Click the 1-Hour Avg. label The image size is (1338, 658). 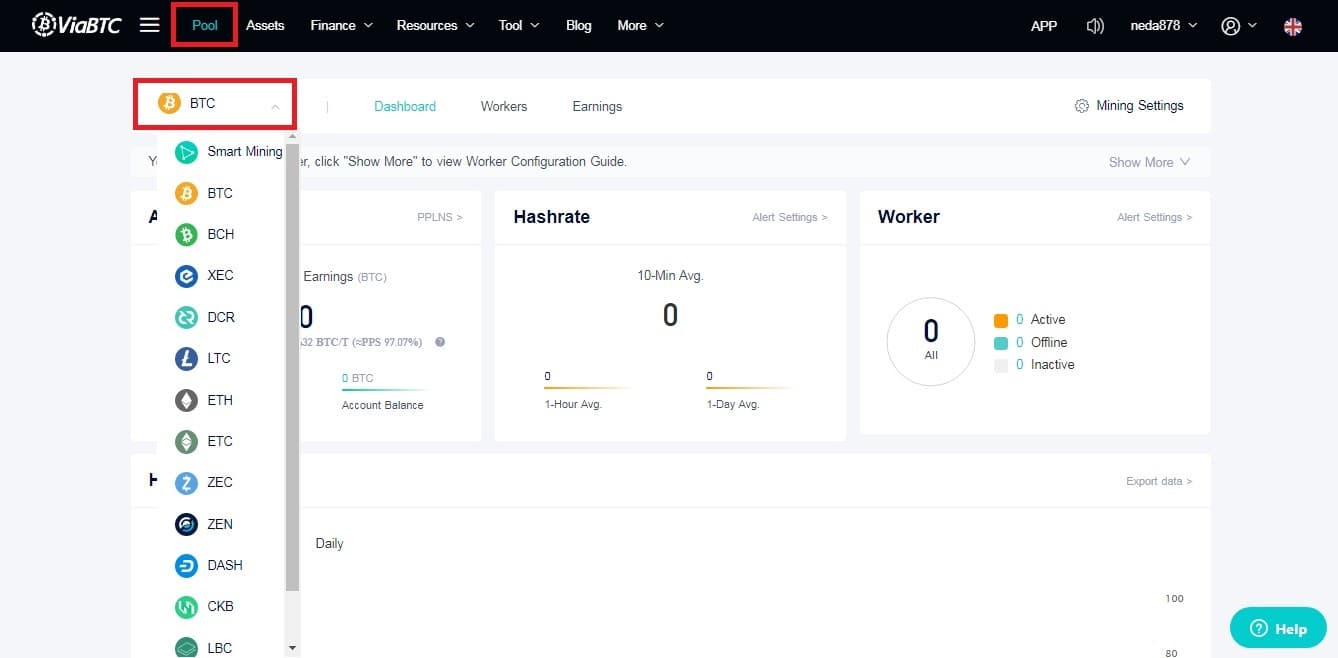(x=573, y=404)
